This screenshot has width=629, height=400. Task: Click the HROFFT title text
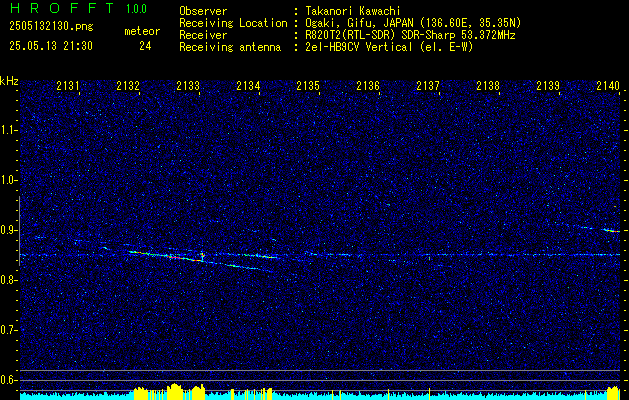click(x=62, y=8)
